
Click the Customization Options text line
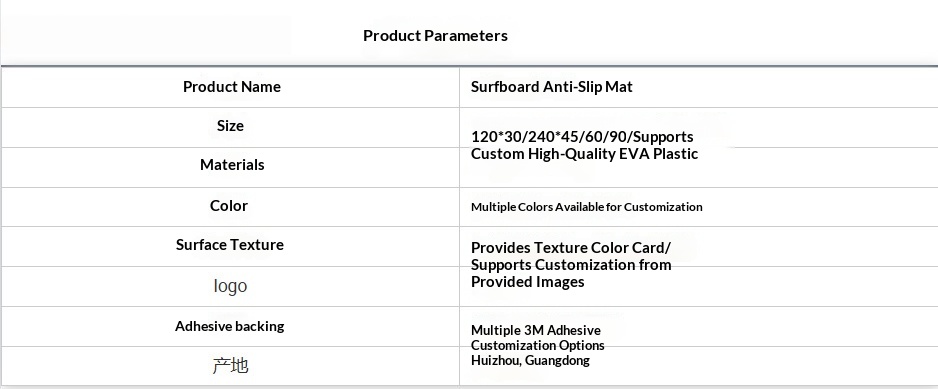point(537,345)
